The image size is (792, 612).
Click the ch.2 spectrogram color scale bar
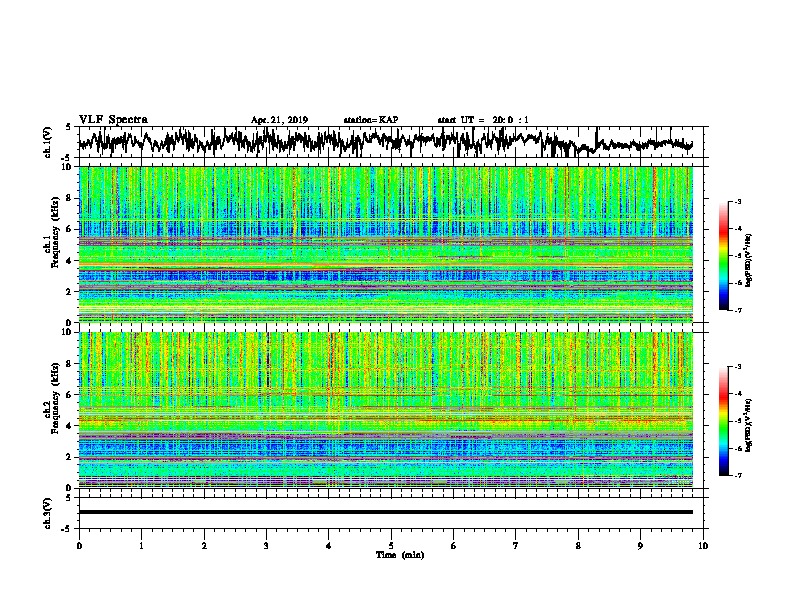(x=723, y=421)
